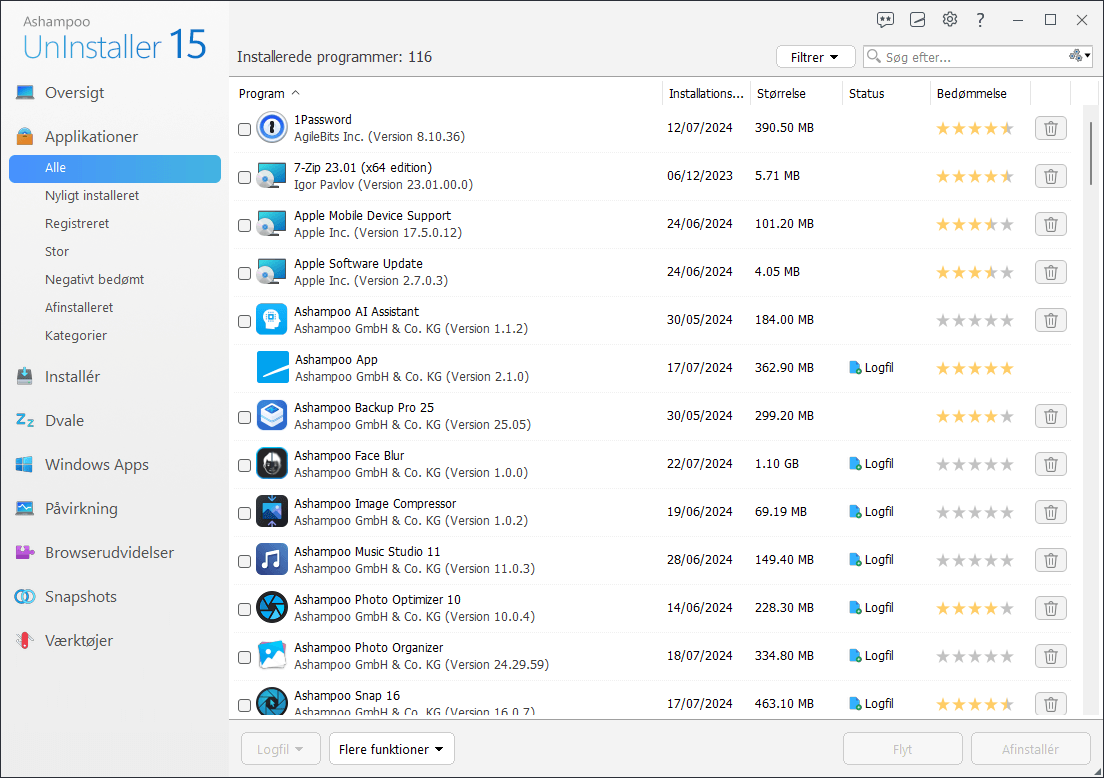Viewport: 1104px width, 778px height.
Task: Click trash icon for 1Password
Action: tap(1050, 128)
